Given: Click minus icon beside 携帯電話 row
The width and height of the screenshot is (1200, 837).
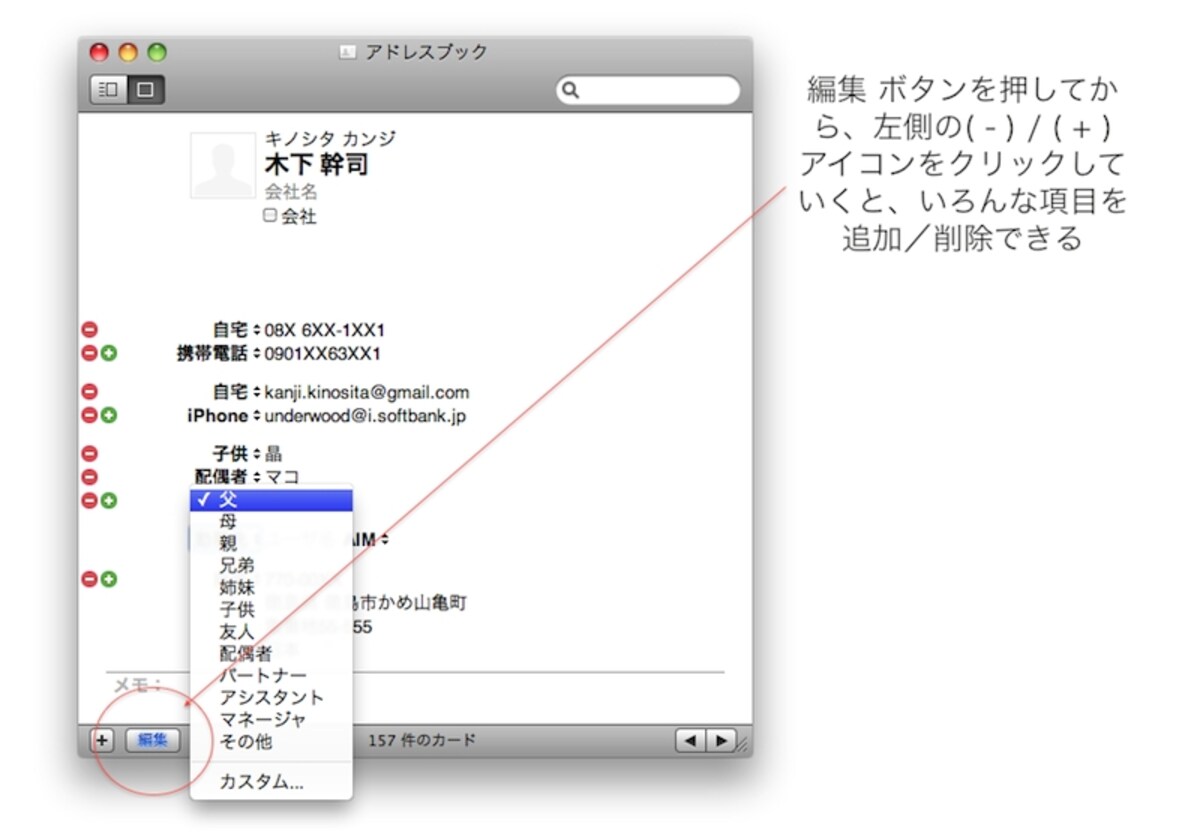Looking at the screenshot, I should click(89, 353).
